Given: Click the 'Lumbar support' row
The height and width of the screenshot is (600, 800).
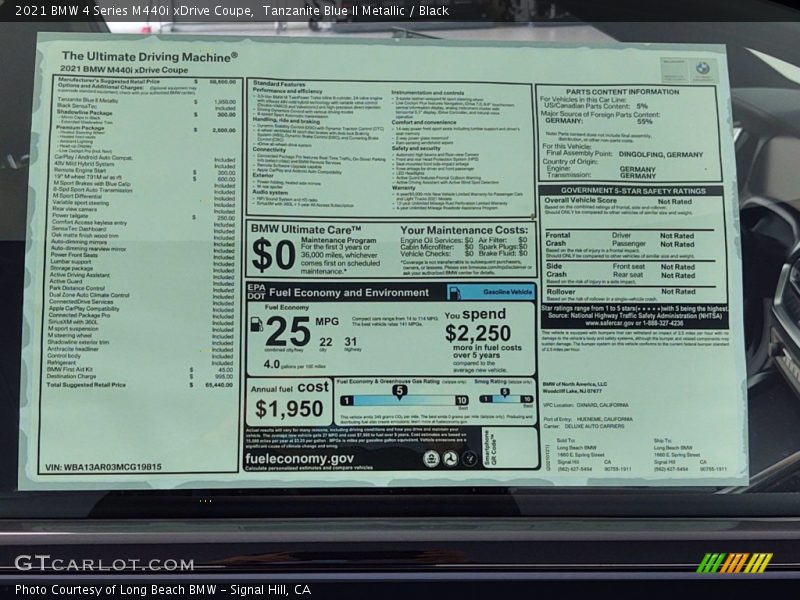Looking at the screenshot, I should (142, 262).
